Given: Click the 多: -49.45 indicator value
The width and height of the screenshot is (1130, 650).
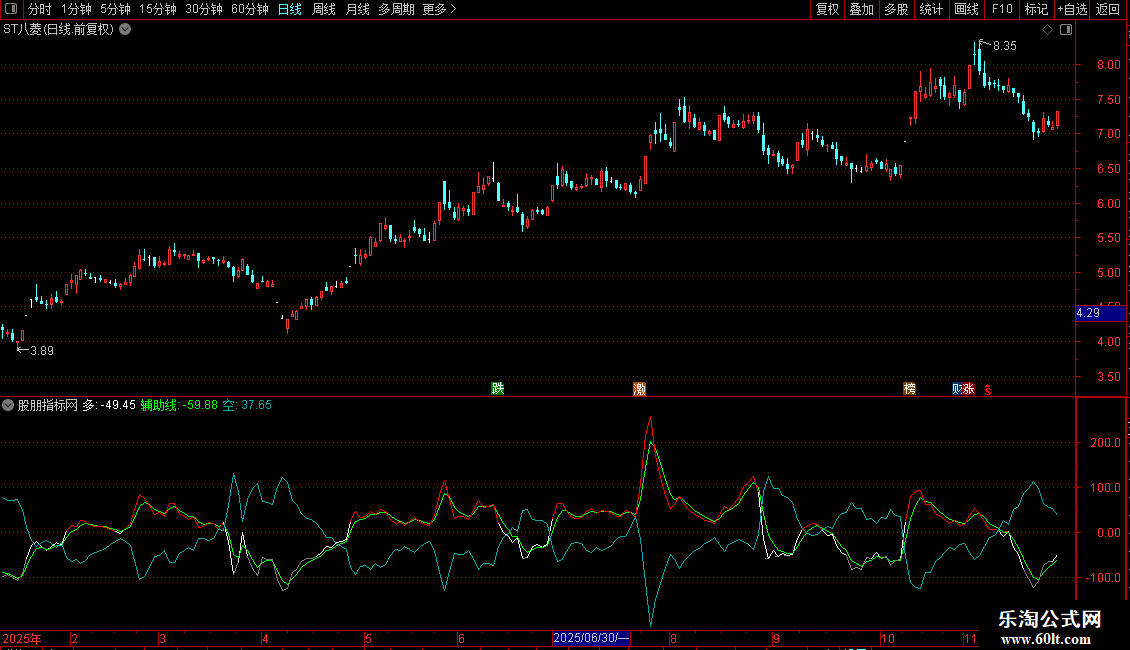Looking at the screenshot, I should point(109,405).
